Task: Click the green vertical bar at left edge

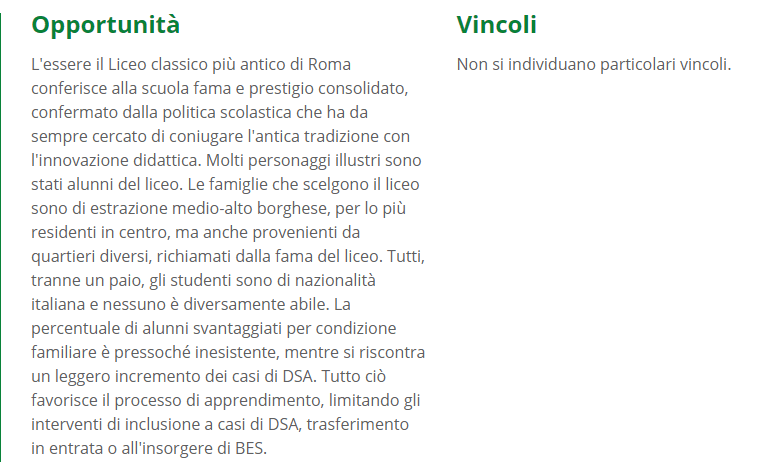Action: coord(2,230)
